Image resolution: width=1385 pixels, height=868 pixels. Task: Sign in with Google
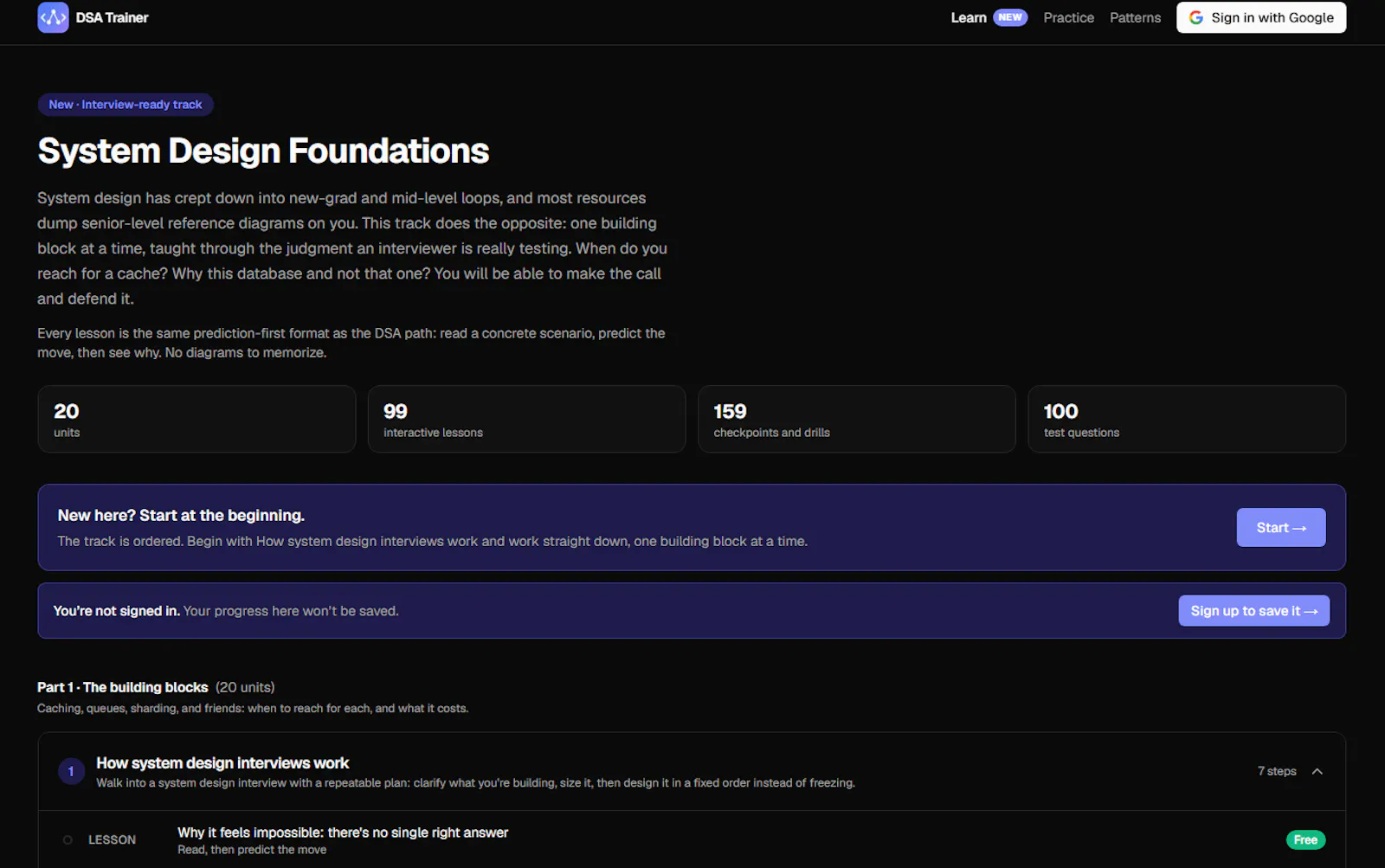[x=1260, y=17]
